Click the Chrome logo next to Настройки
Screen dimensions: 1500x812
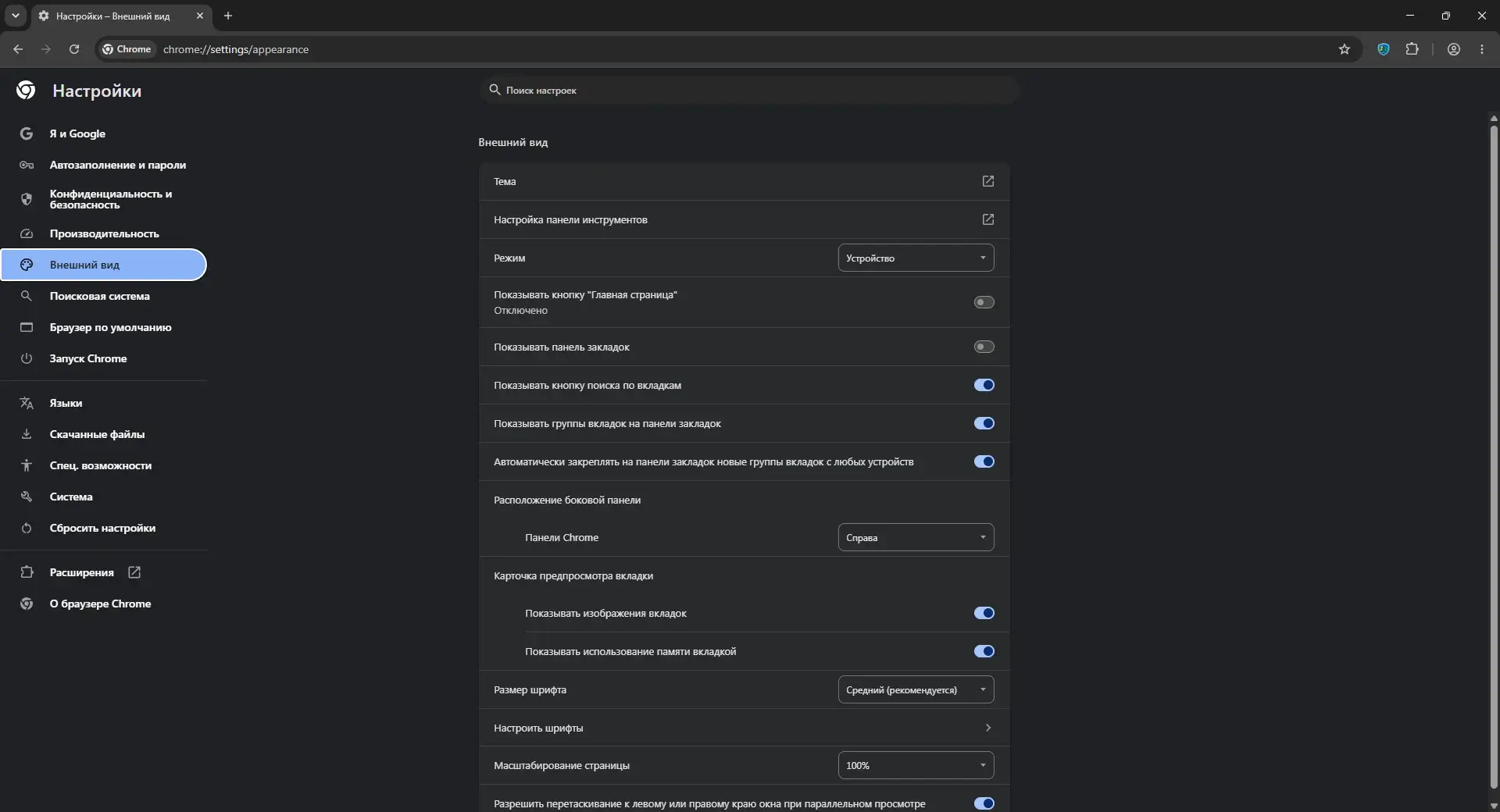26,91
